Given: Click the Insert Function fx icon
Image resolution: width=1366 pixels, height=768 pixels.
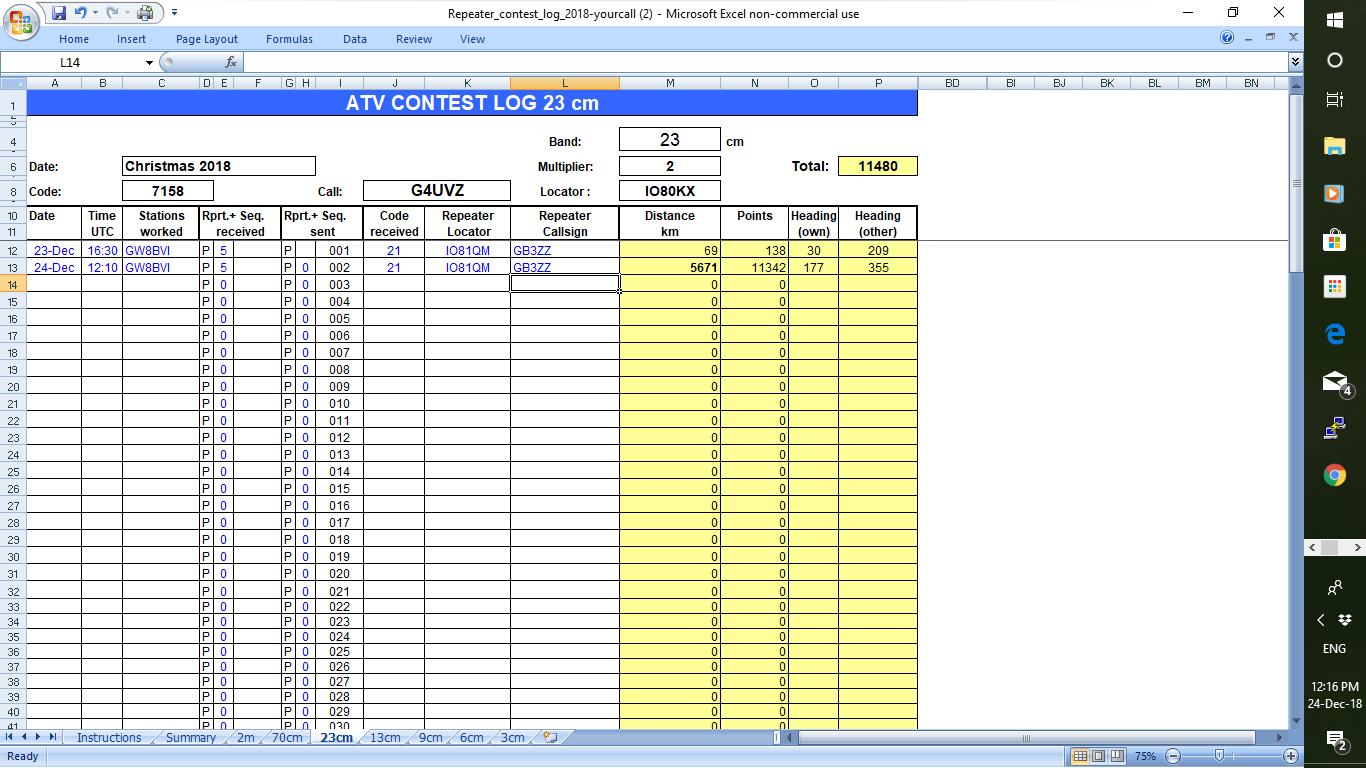Looking at the screenshot, I should point(231,61).
